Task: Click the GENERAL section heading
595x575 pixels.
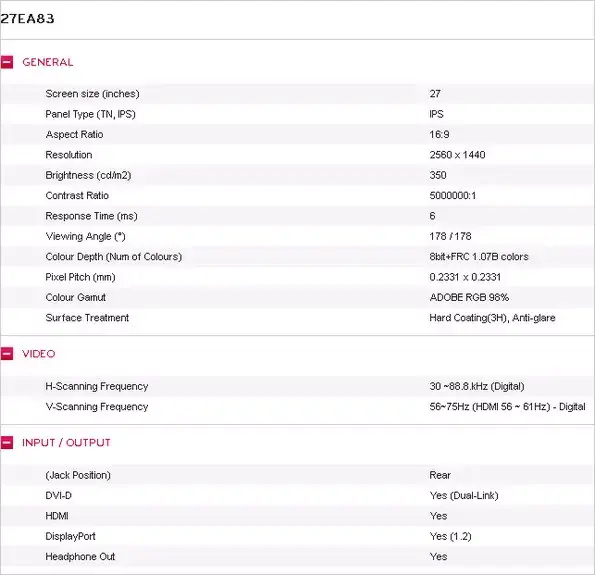Action: [x=48, y=62]
